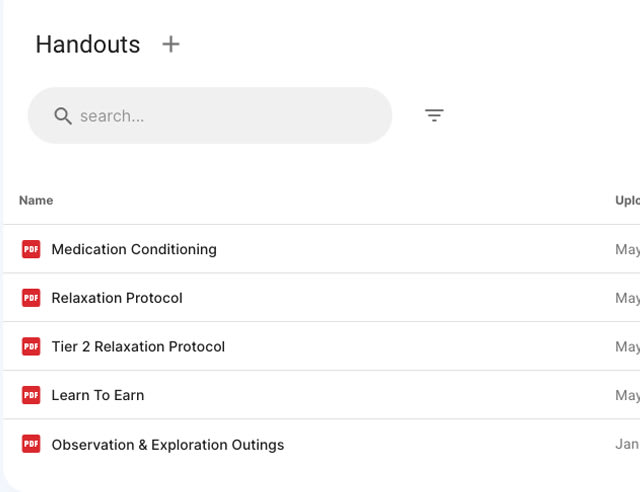The image size is (640, 492).
Task: Focus the handouts search field
Action: click(x=210, y=116)
